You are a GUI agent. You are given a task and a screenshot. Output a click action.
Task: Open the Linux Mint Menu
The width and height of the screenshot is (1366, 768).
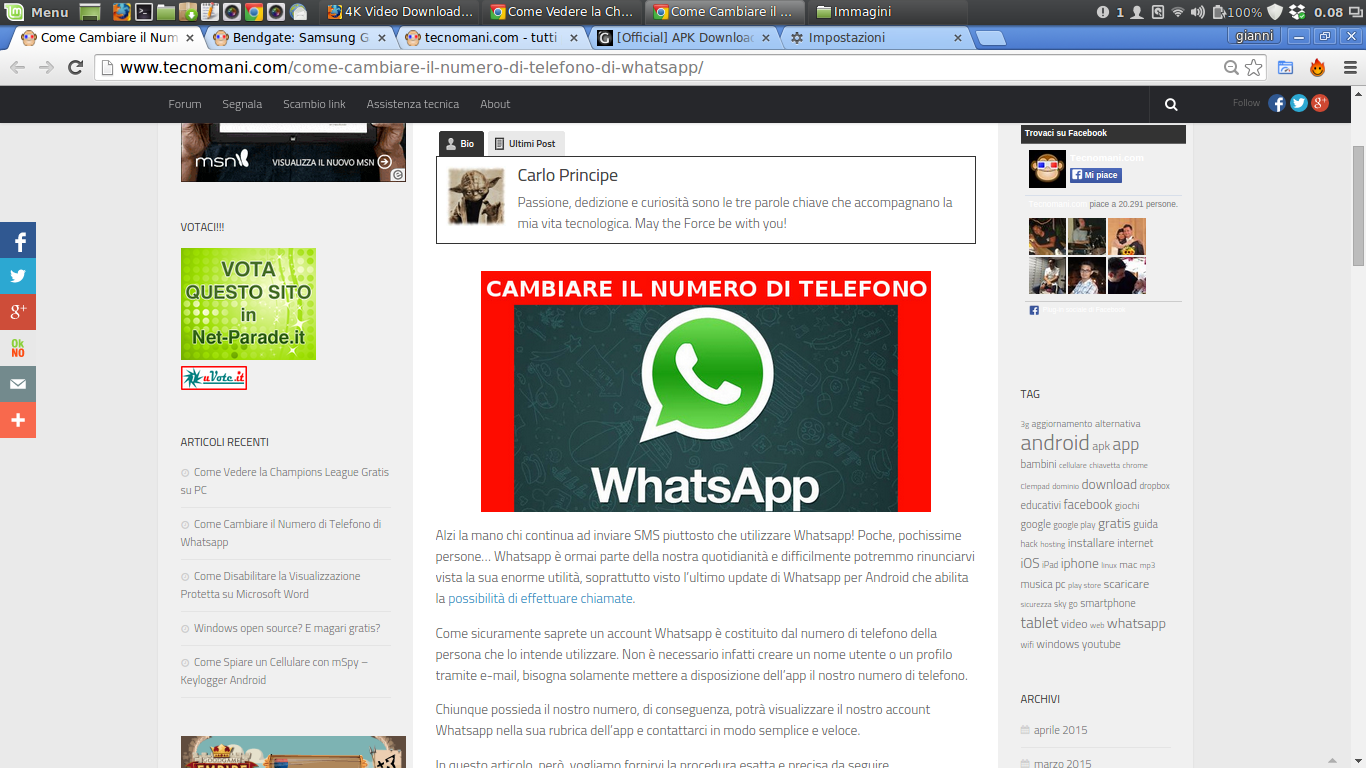point(38,12)
